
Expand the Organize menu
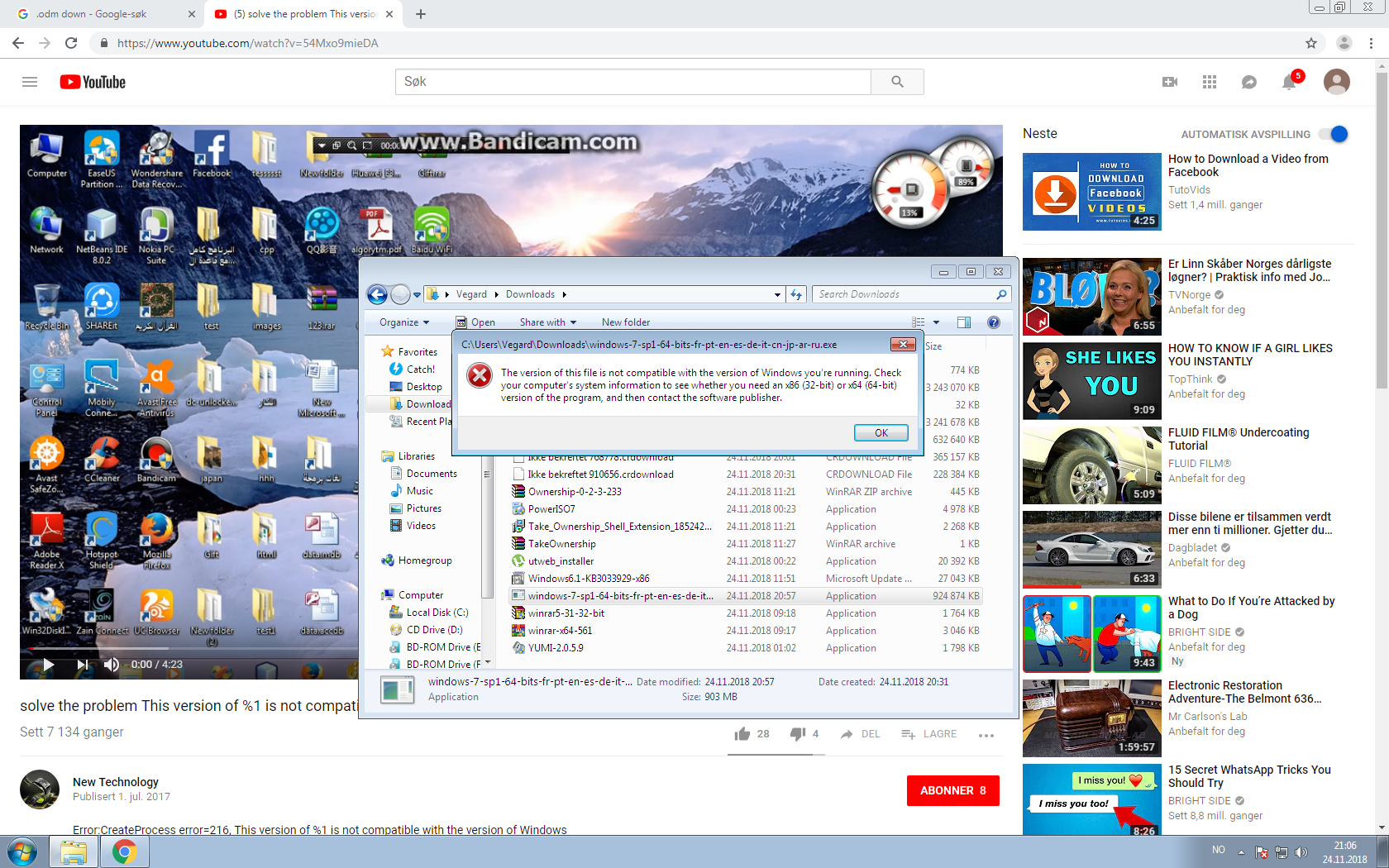click(x=404, y=322)
